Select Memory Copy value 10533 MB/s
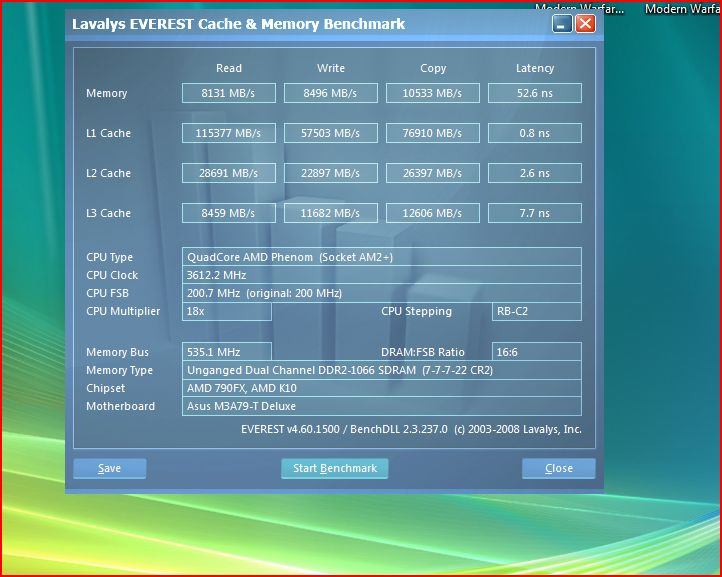 click(x=433, y=93)
